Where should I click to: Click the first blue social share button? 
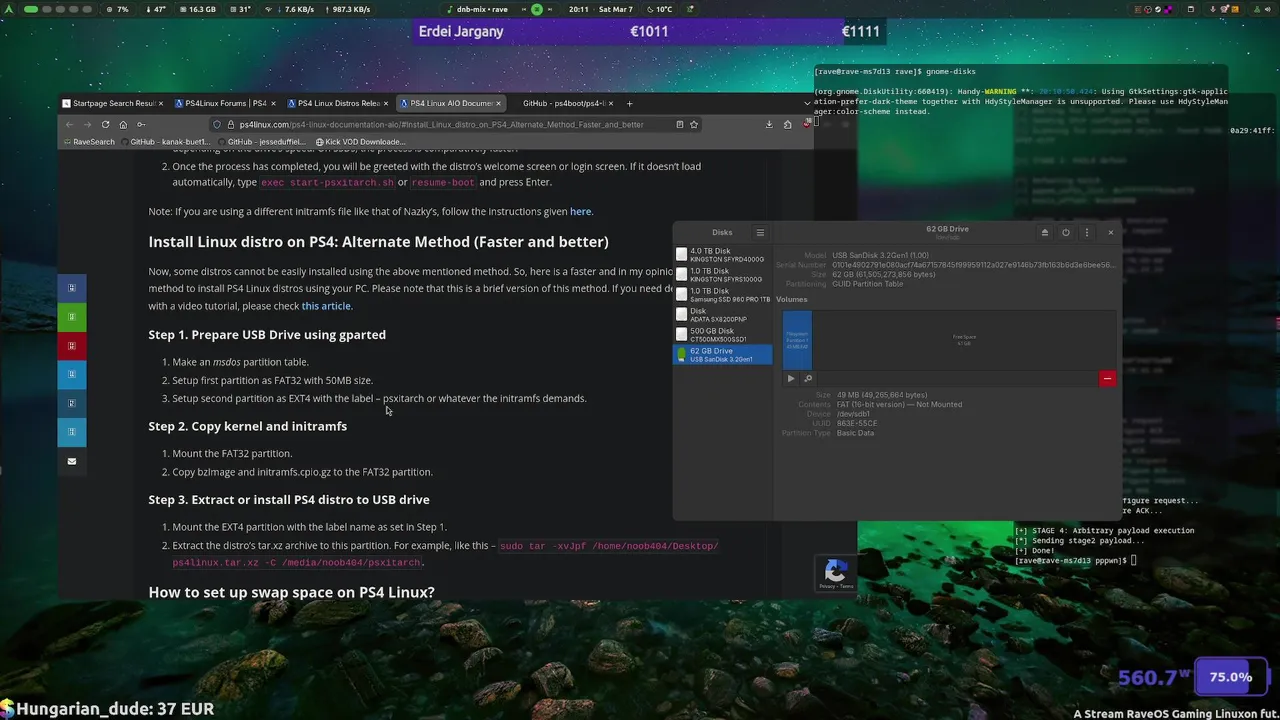[x=71, y=288]
